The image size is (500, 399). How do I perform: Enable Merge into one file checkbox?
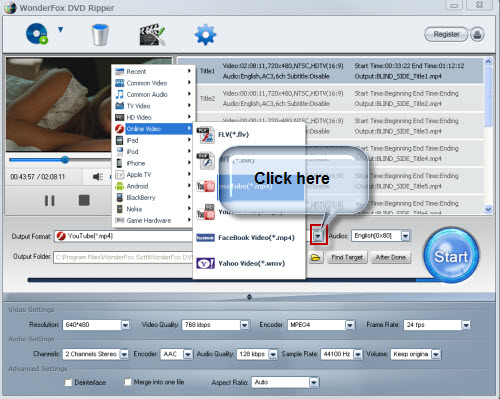pyautogui.click(x=127, y=382)
